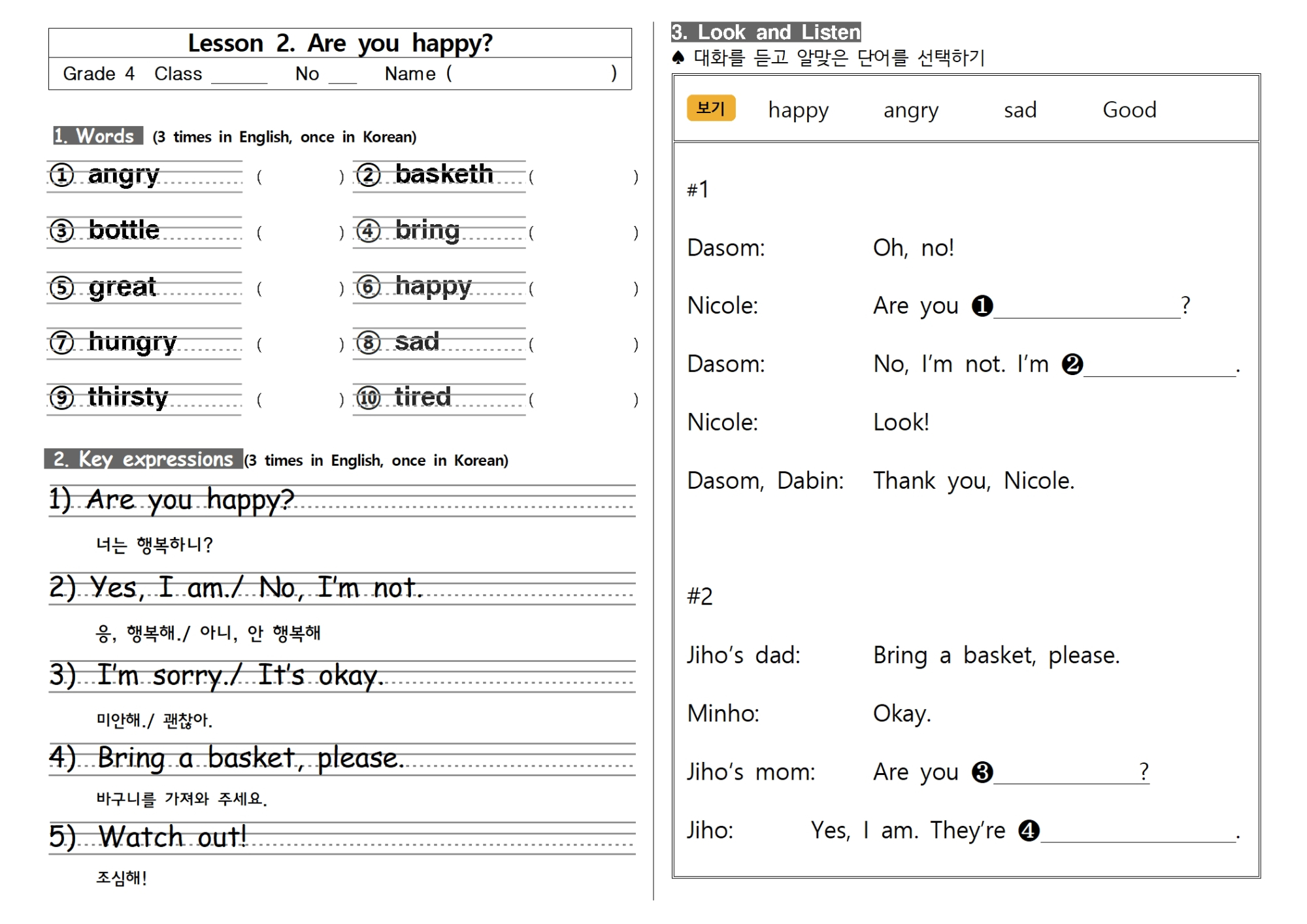Click the answer parentheses next to 'tired'
The image size is (1307, 924).
pyautogui.click(x=584, y=399)
